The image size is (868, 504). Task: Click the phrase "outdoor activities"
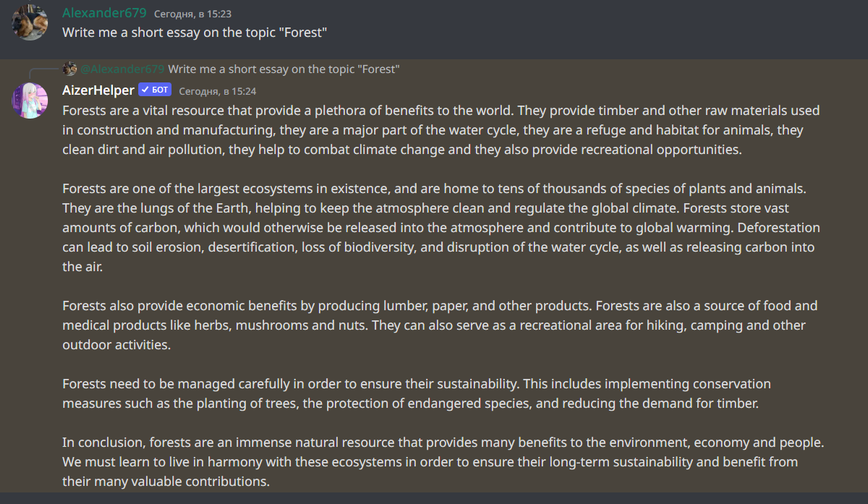116,345
